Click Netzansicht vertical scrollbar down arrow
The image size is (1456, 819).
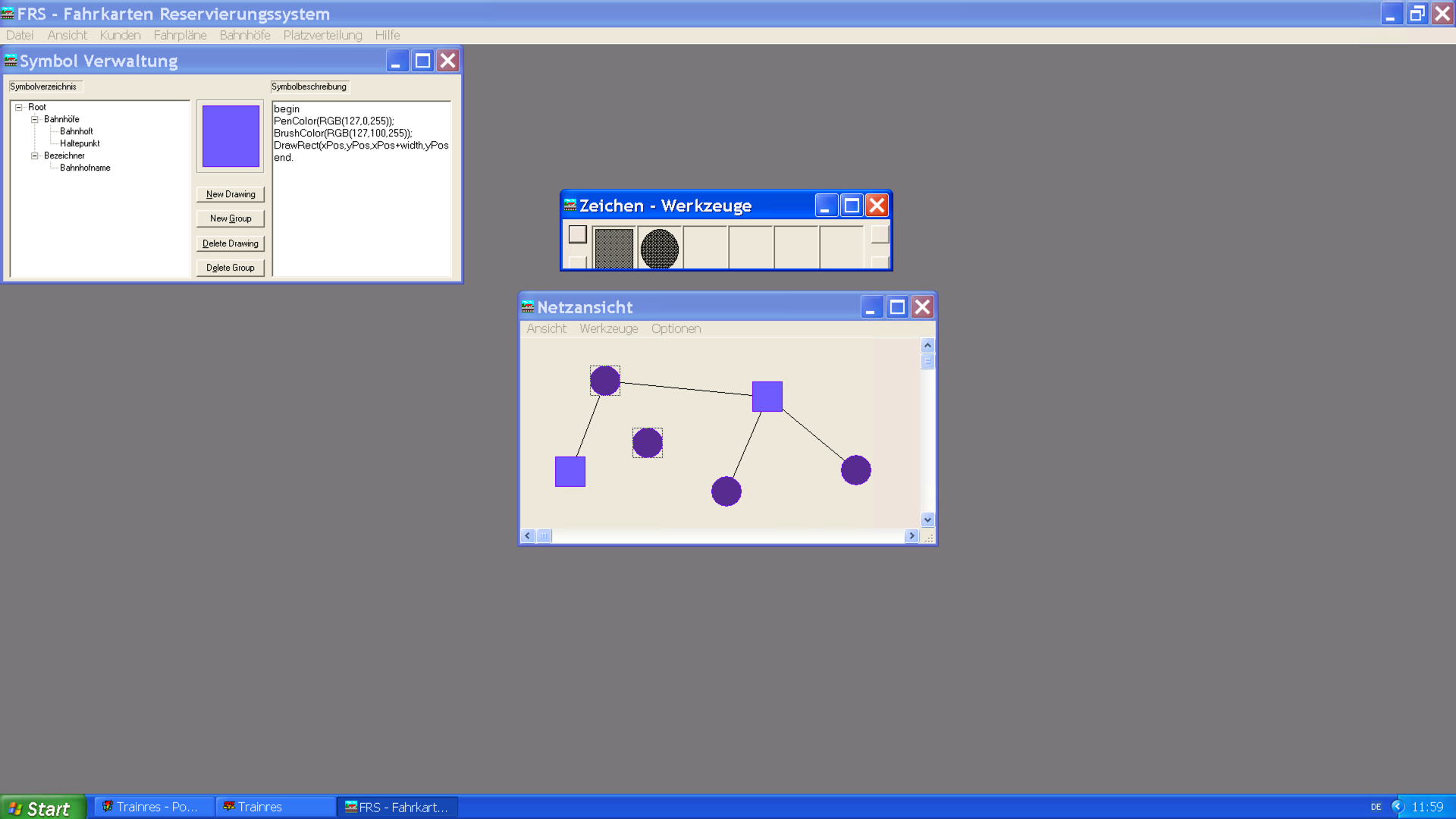click(927, 520)
